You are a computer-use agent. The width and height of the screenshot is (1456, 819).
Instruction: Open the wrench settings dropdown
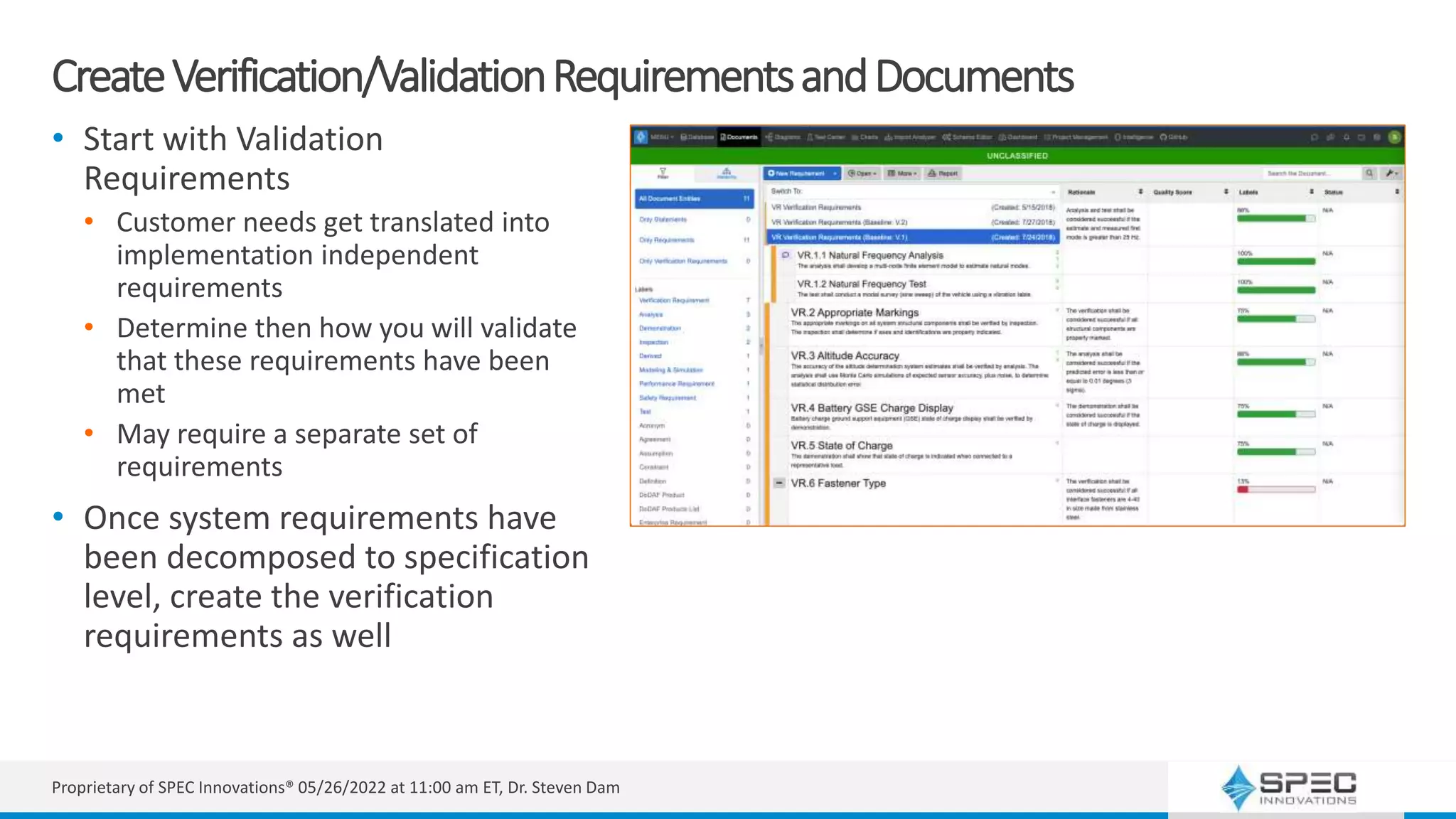(x=1391, y=173)
